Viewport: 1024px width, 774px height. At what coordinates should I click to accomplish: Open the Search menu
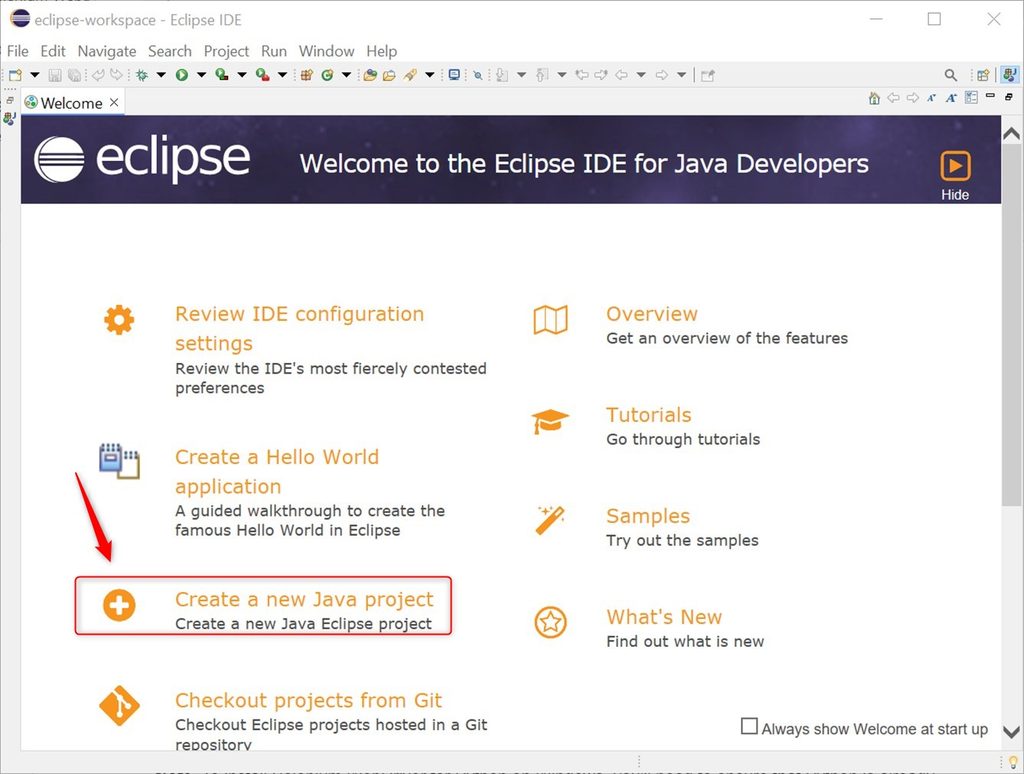coord(170,51)
